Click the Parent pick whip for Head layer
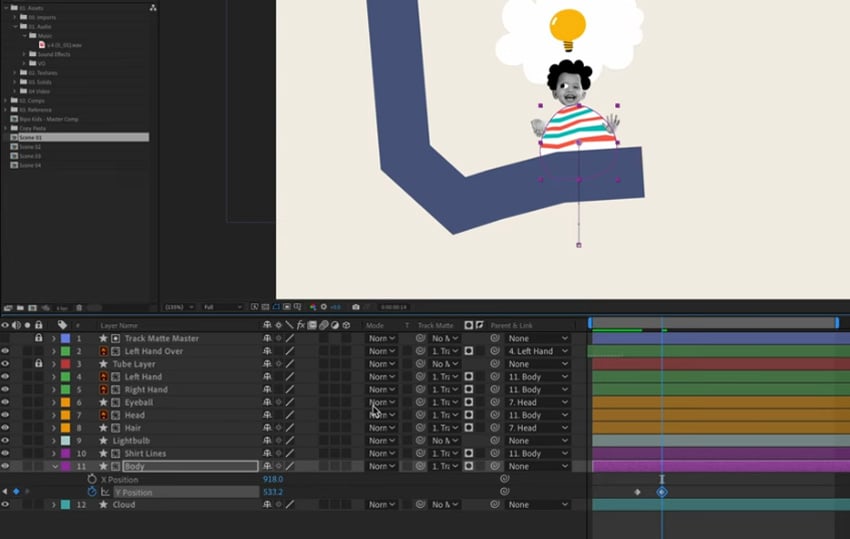Screen dimensions: 850x539 (x=494, y=415)
